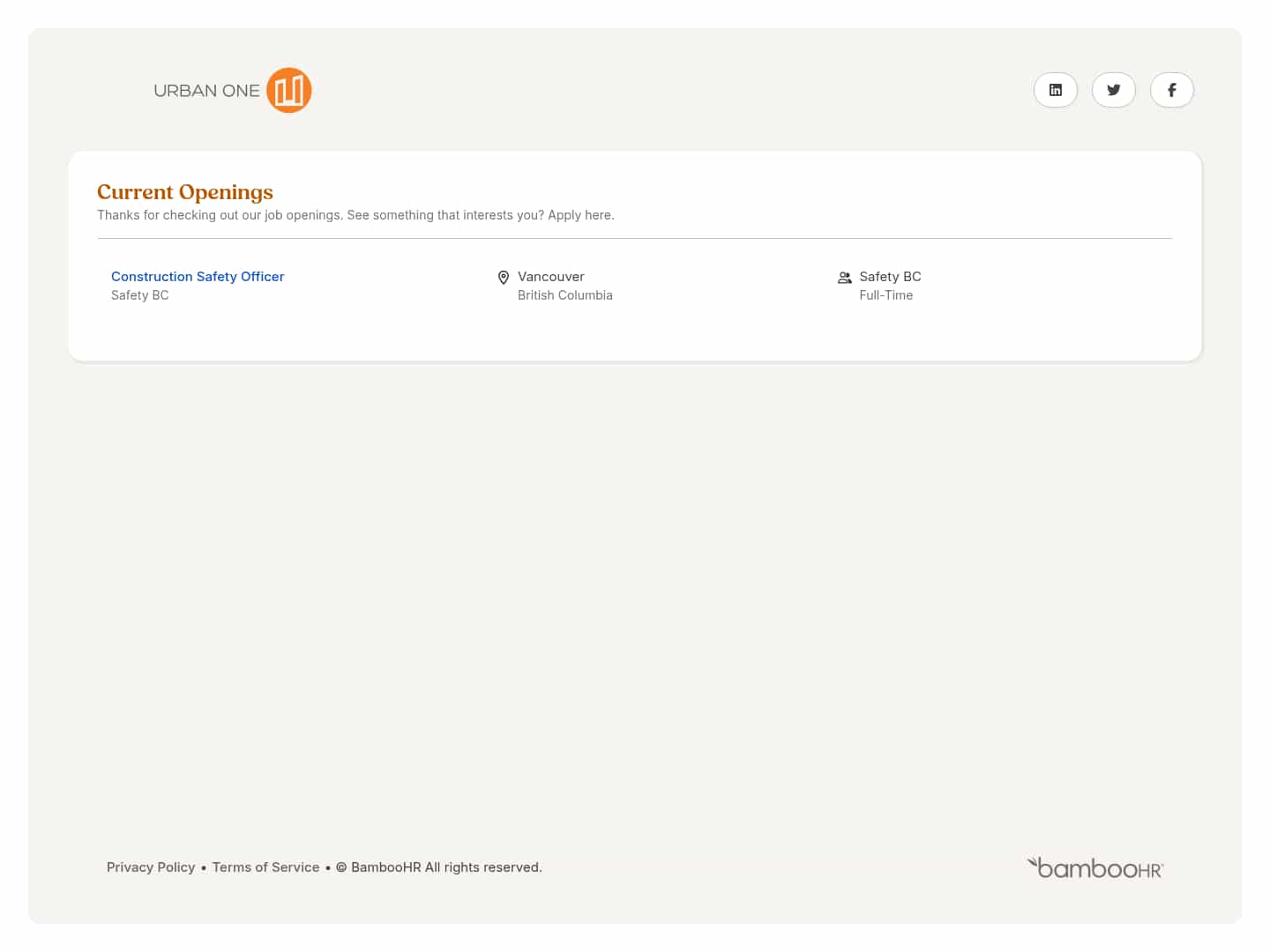Click the "BambooHR All rights reserved" text
1270x952 pixels.
tap(446, 867)
